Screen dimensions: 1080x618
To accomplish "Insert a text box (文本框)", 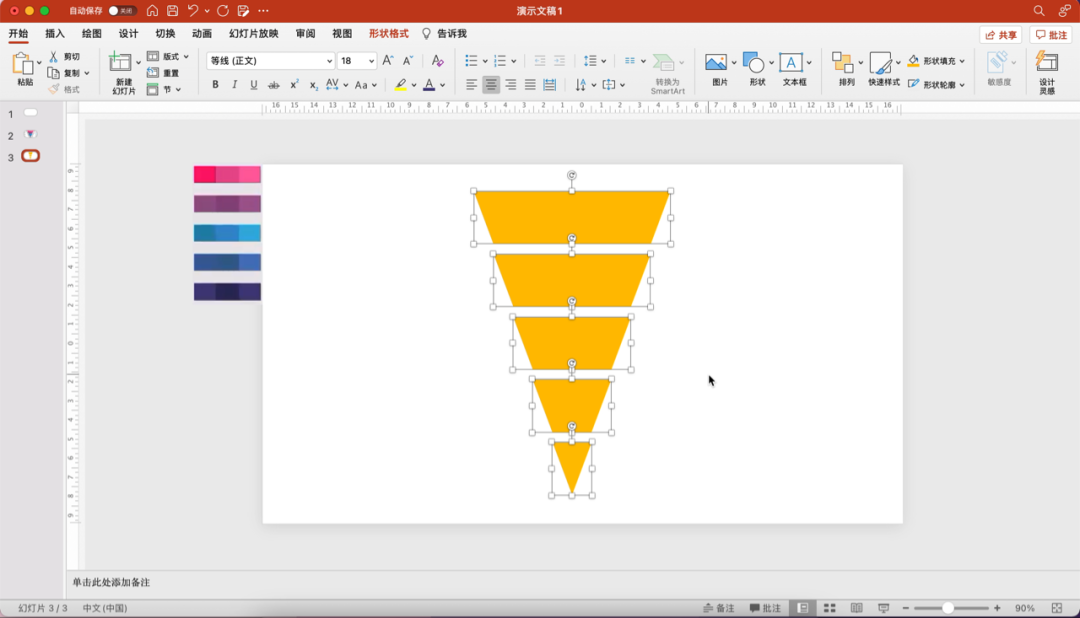I will click(x=791, y=64).
